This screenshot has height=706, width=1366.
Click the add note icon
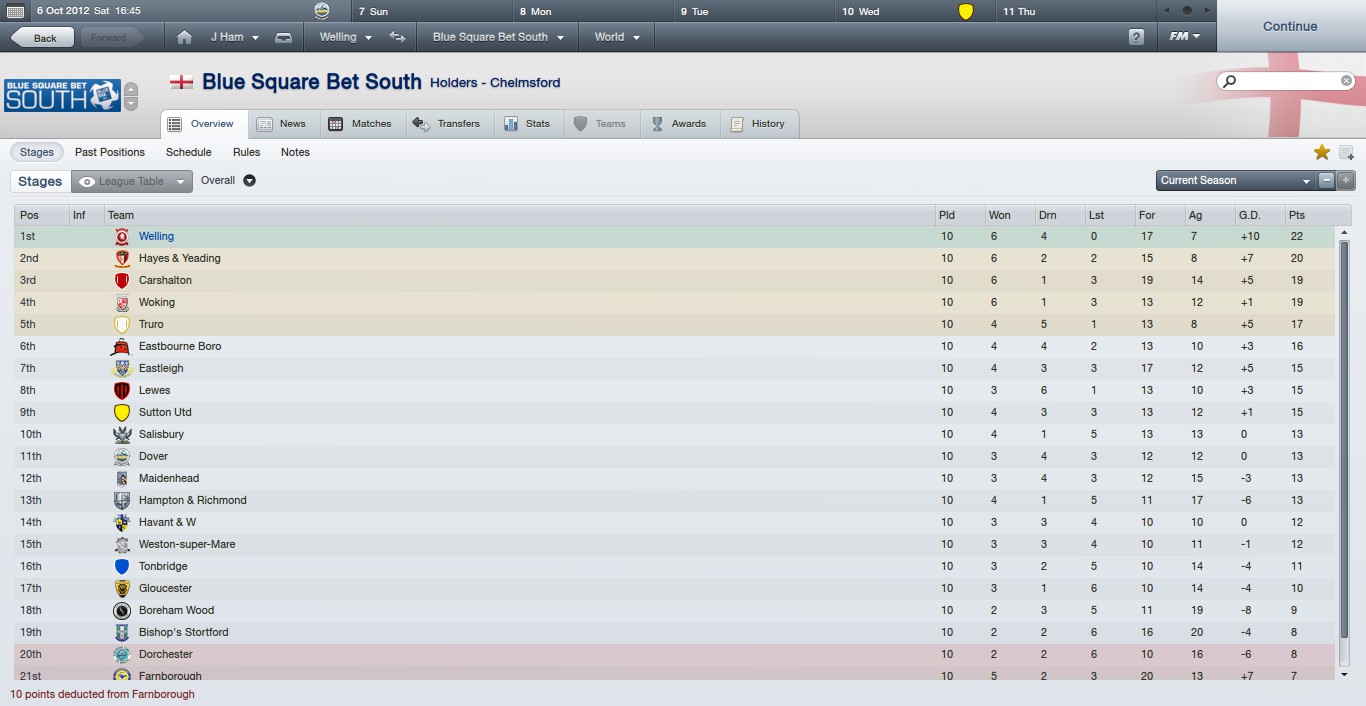[1346, 152]
